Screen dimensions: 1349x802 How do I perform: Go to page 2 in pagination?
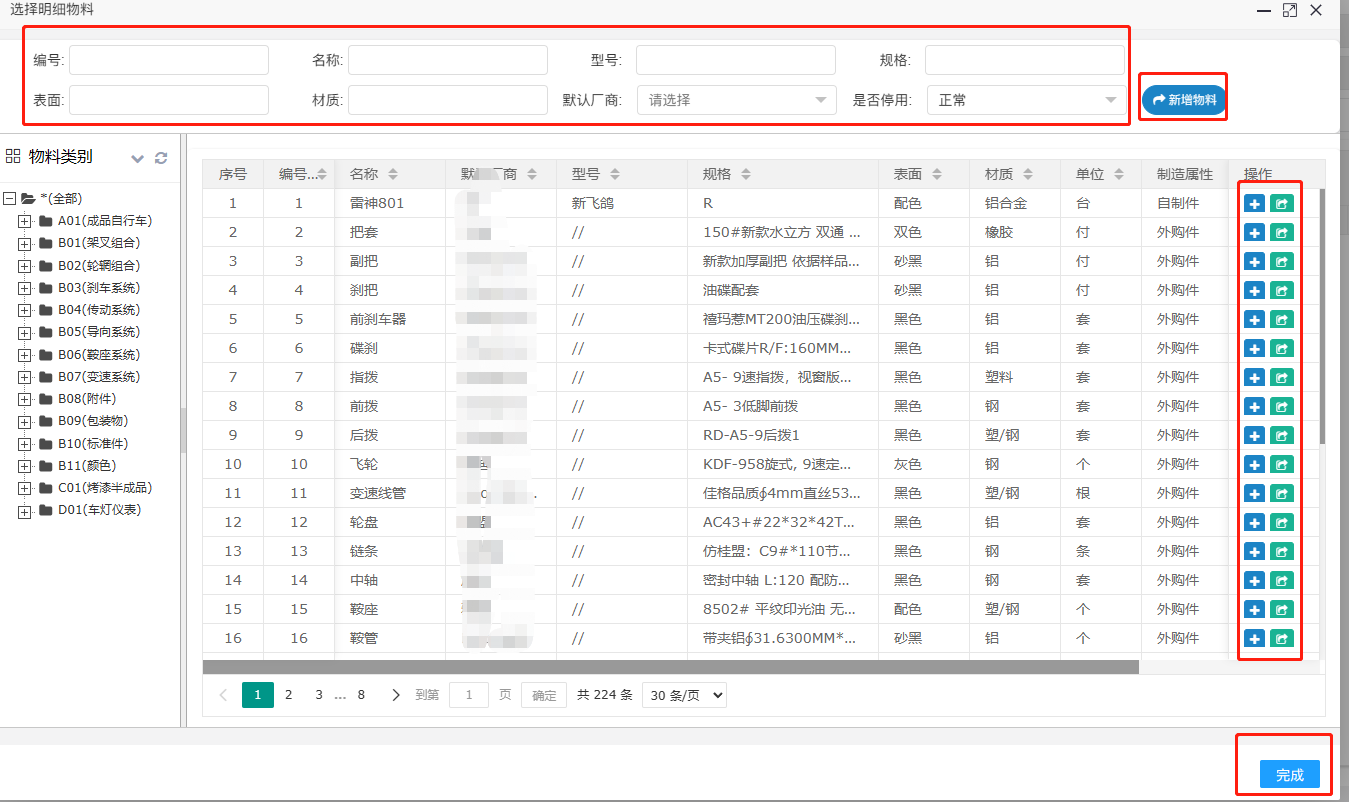click(288, 695)
